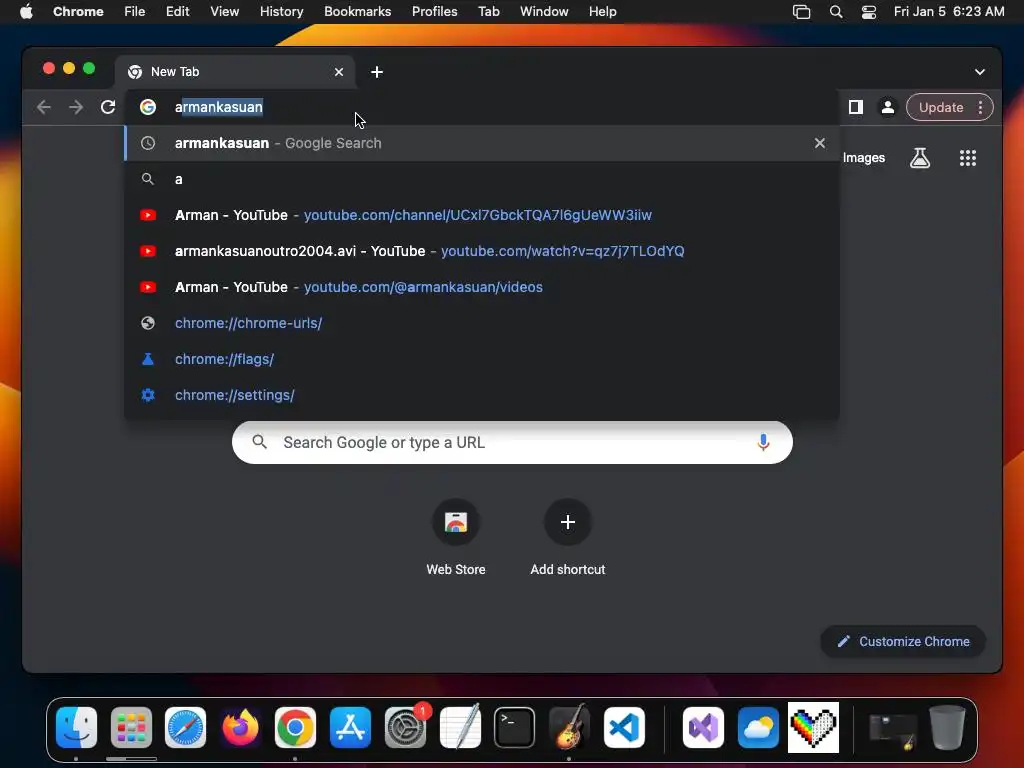Click the browser forward arrow

pos(76,107)
